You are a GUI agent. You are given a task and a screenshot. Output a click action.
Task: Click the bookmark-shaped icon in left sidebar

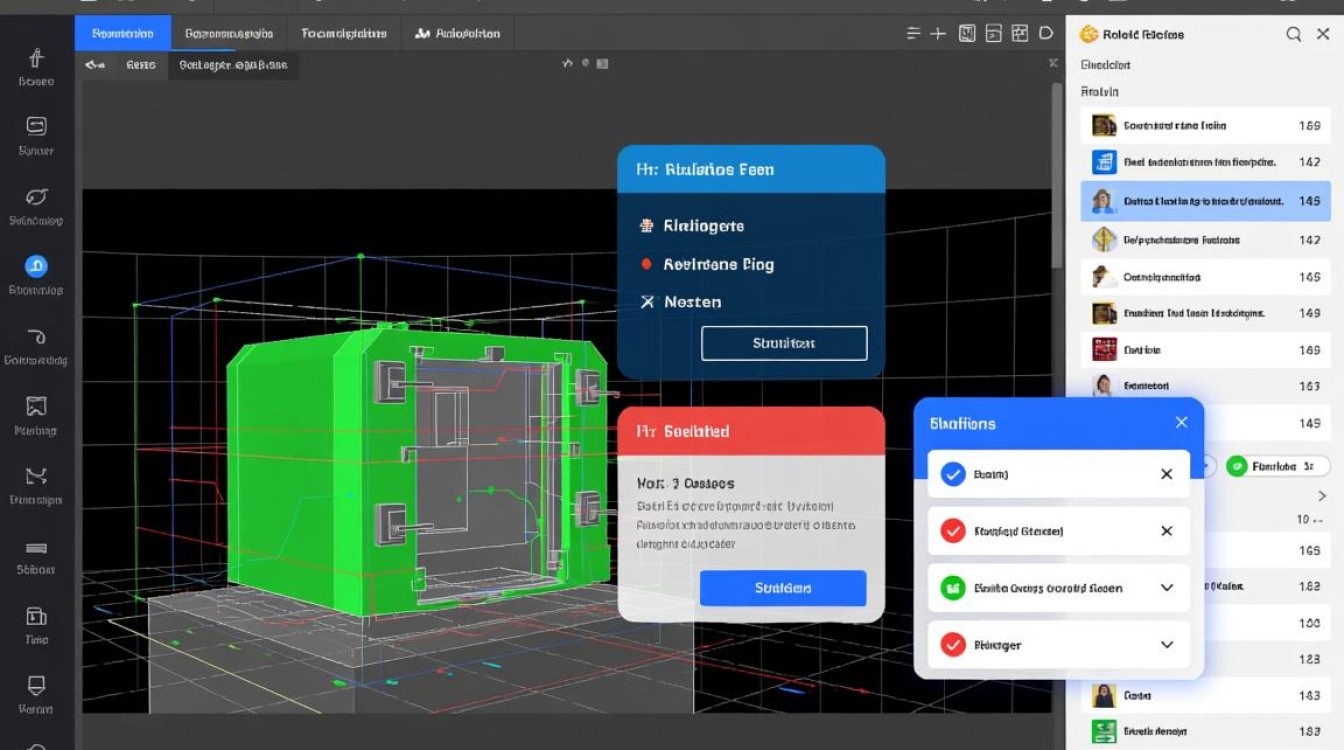click(x=36, y=406)
